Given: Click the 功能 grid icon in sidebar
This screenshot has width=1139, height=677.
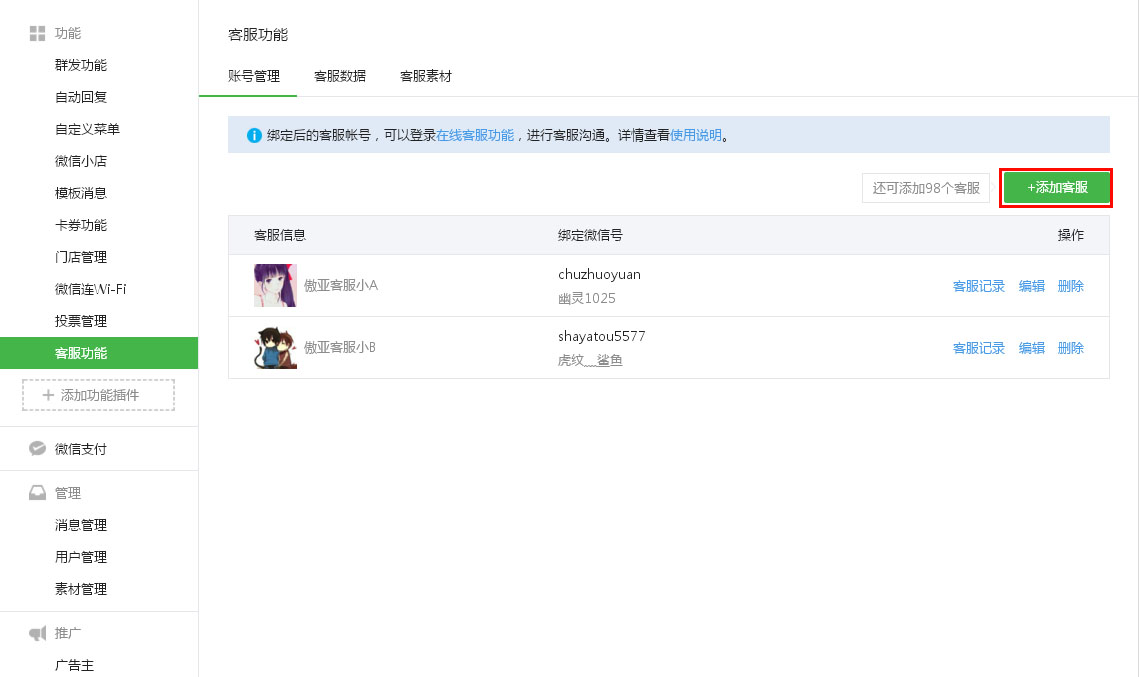Looking at the screenshot, I should [x=37, y=34].
